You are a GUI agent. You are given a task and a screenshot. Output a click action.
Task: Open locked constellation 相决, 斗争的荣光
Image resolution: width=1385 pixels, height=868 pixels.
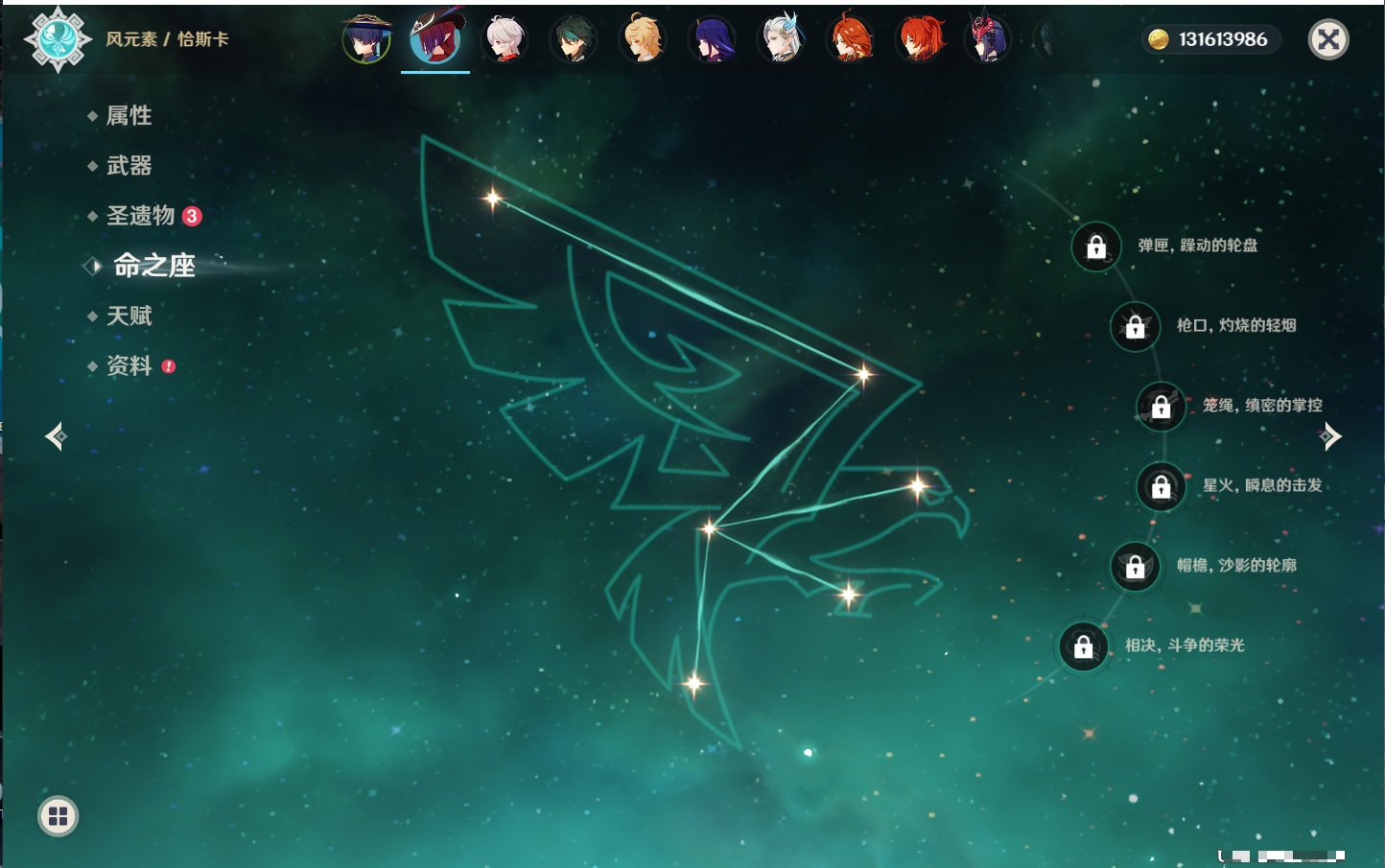(x=1084, y=646)
